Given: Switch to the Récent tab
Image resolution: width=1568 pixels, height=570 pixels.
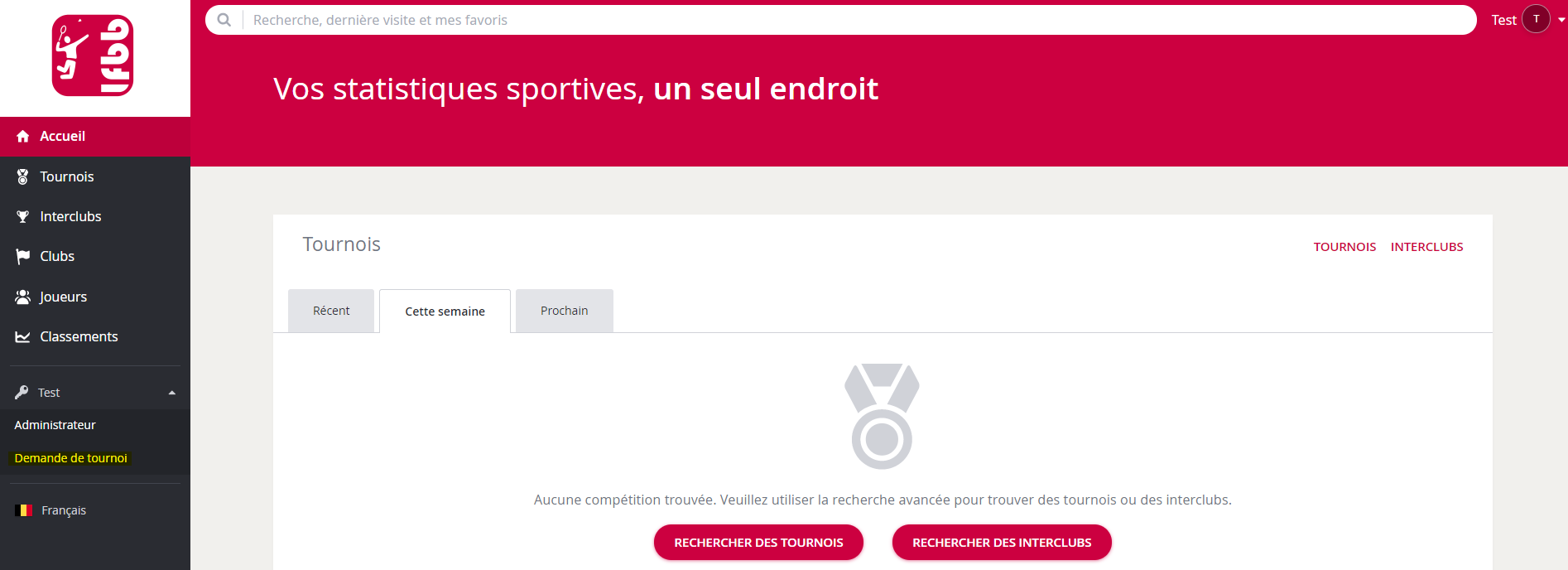Looking at the screenshot, I should [331, 311].
